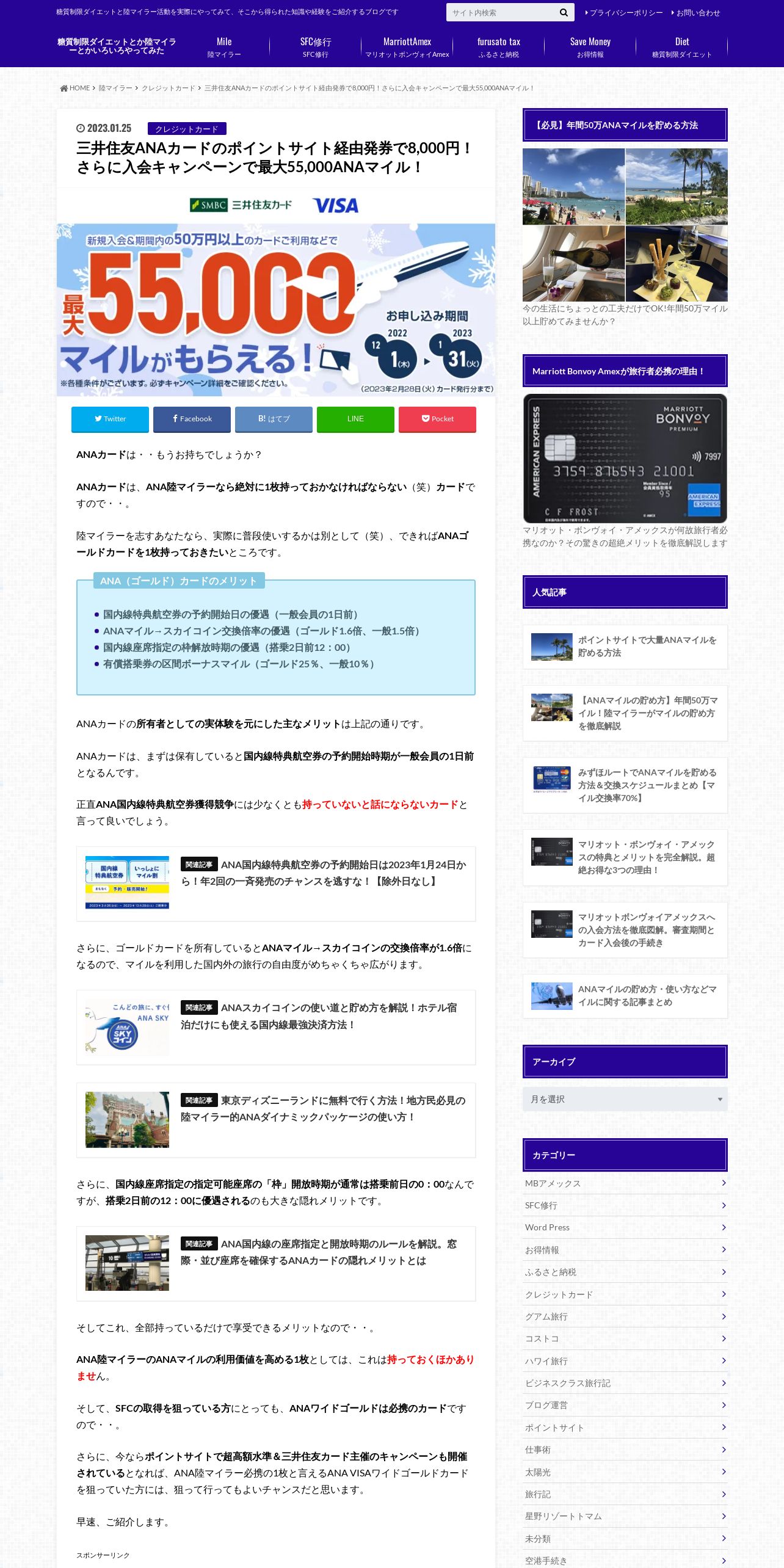Screen dimensions: 784x1568
Task: Click the blog title logo in the header
Action: coord(117,46)
